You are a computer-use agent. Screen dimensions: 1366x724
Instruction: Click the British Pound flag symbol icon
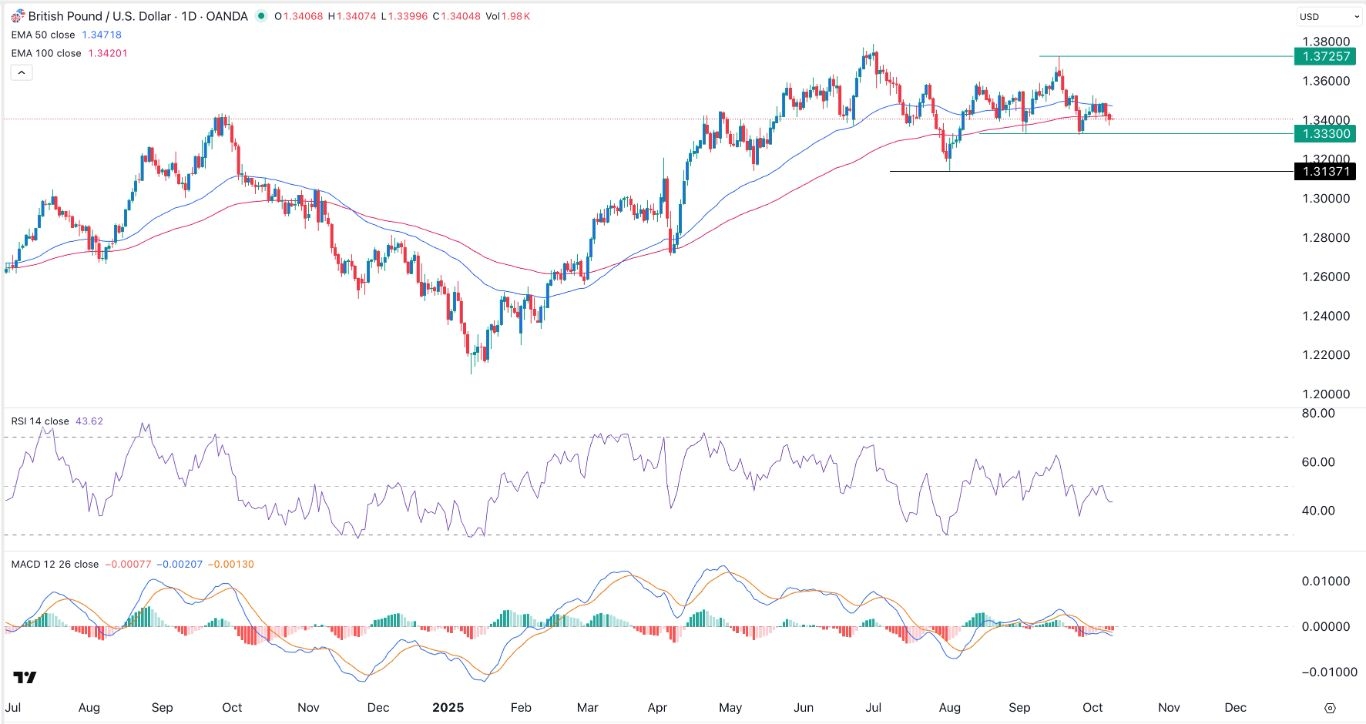(x=17, y=16)
